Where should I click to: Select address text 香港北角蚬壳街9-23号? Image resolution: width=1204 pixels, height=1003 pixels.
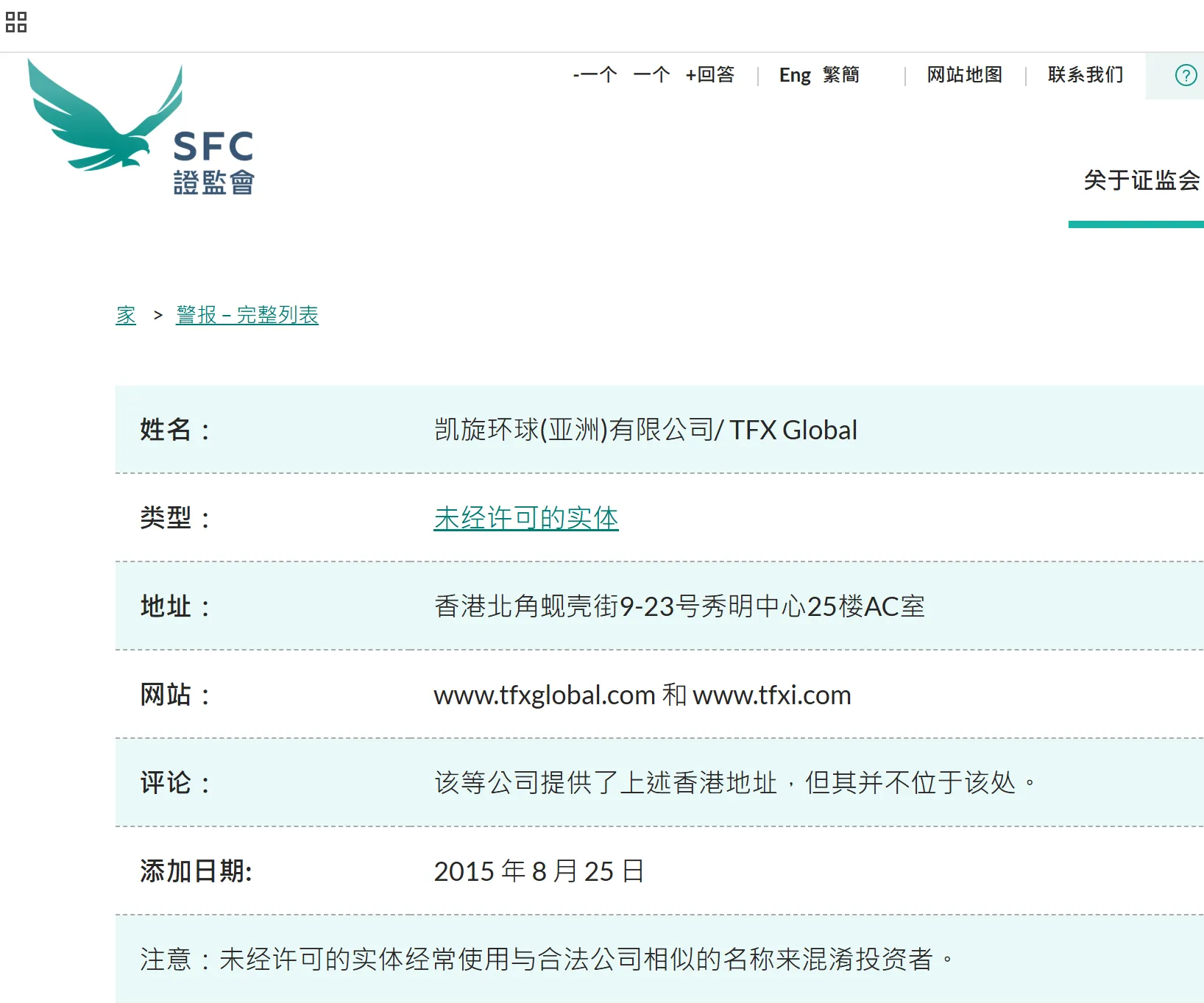[x=567, y=606]
